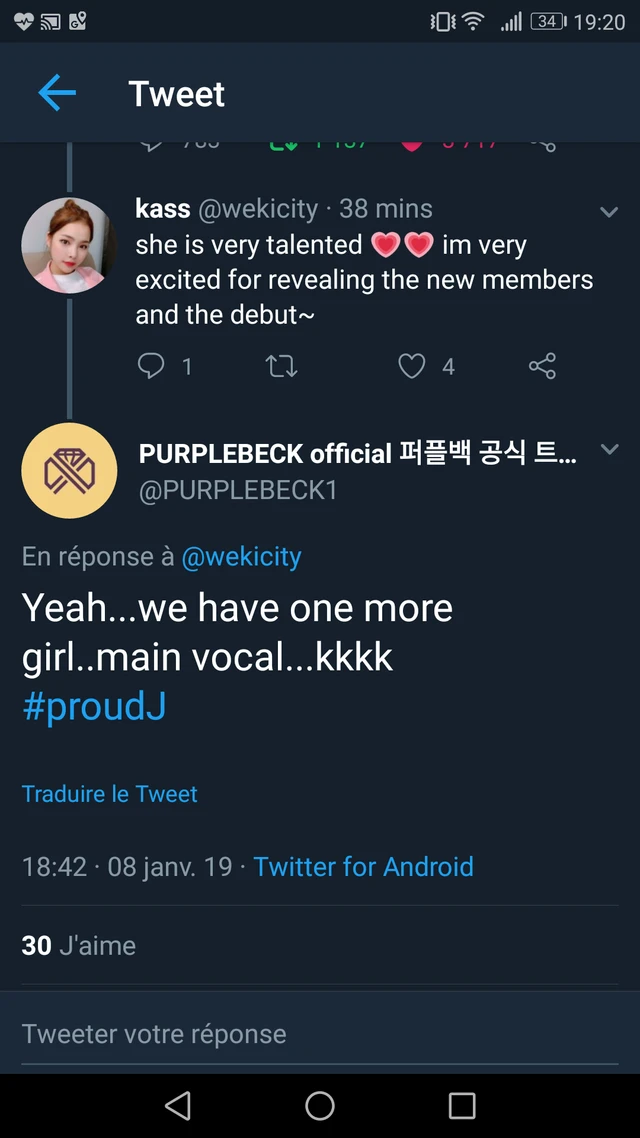Open the PURPLEBECK diamond logo avatar
Viewport: 640px width, 1138px height.
(69, 470)
